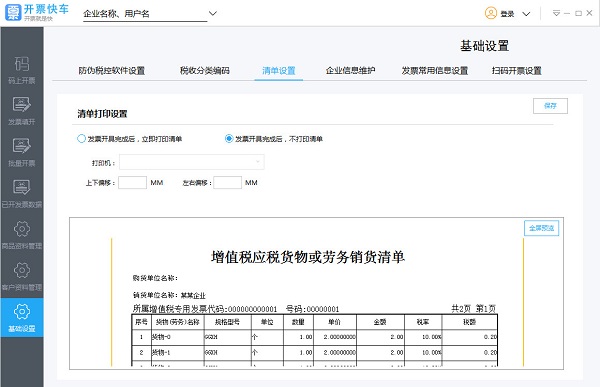Click the 货物(劳务)名称 column header

pyautogui.click(x=178, y=322)
